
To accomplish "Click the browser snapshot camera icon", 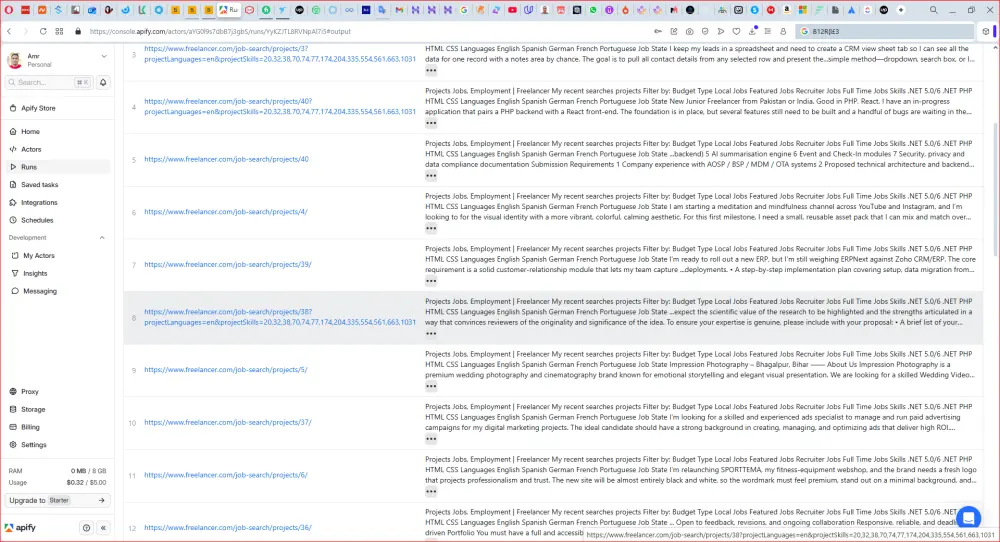I will (x=689, y=31).
